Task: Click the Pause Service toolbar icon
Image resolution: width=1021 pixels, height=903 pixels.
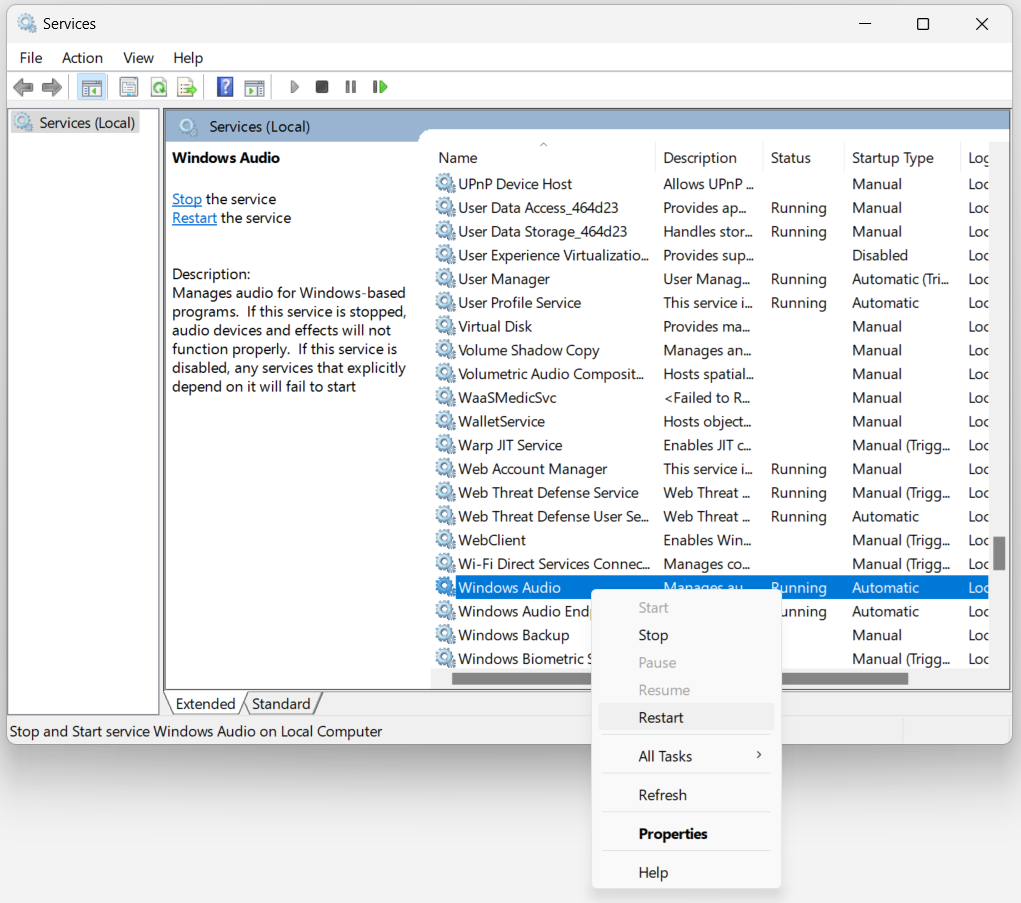Action: (350, 87)
